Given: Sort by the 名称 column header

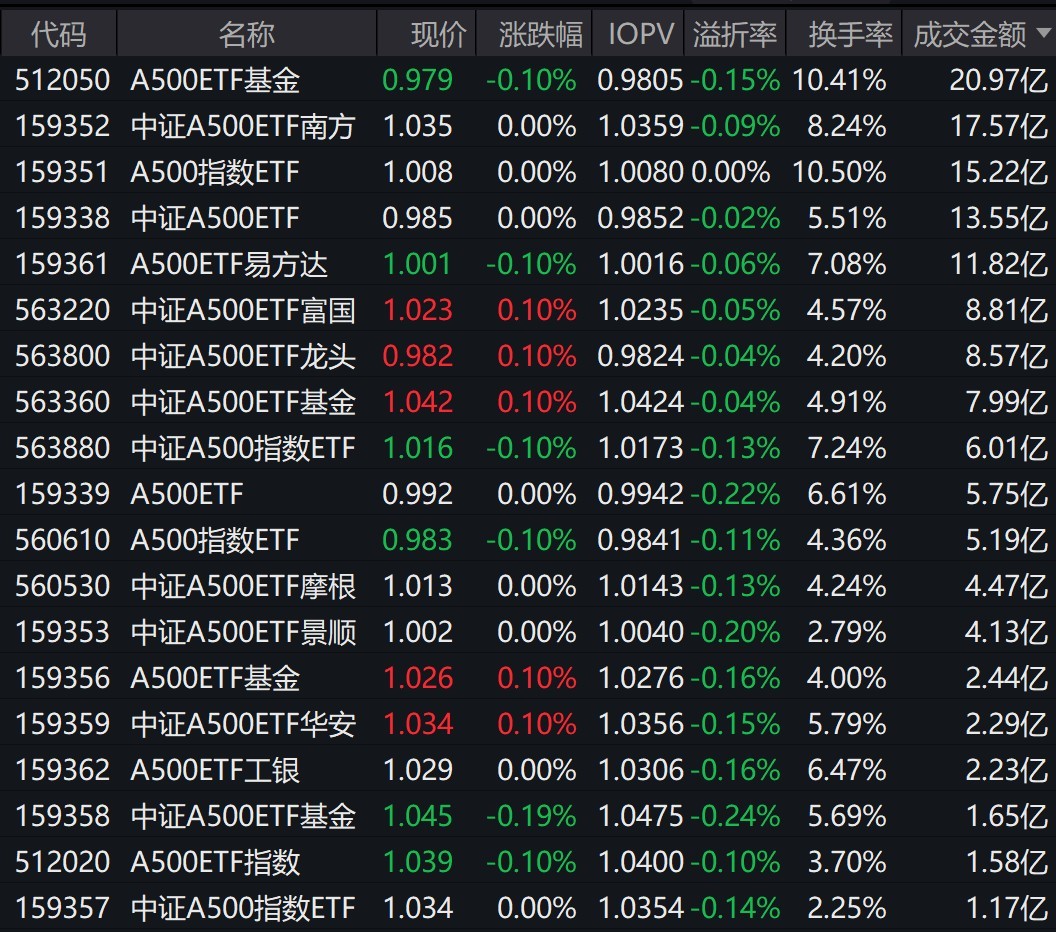Looking at the screenshot, I should [x=246, y=34].
